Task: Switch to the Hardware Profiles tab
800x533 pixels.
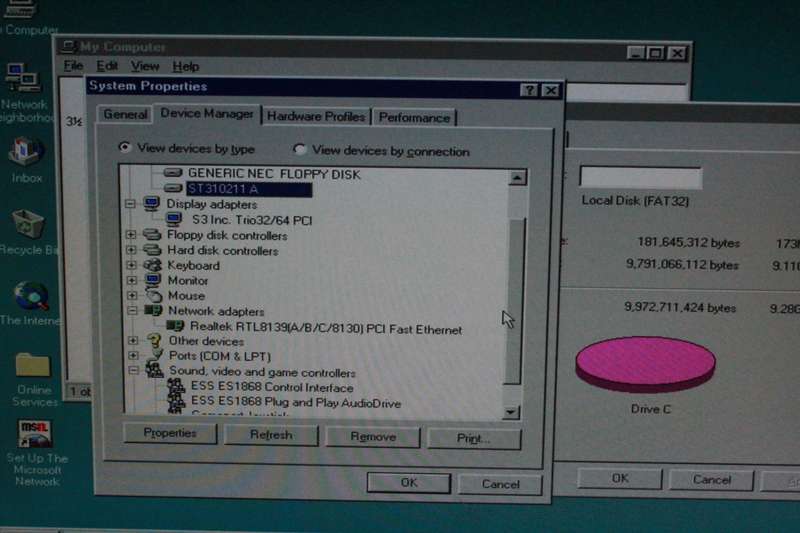Action: pyautogui.click(x=316, y=116)
